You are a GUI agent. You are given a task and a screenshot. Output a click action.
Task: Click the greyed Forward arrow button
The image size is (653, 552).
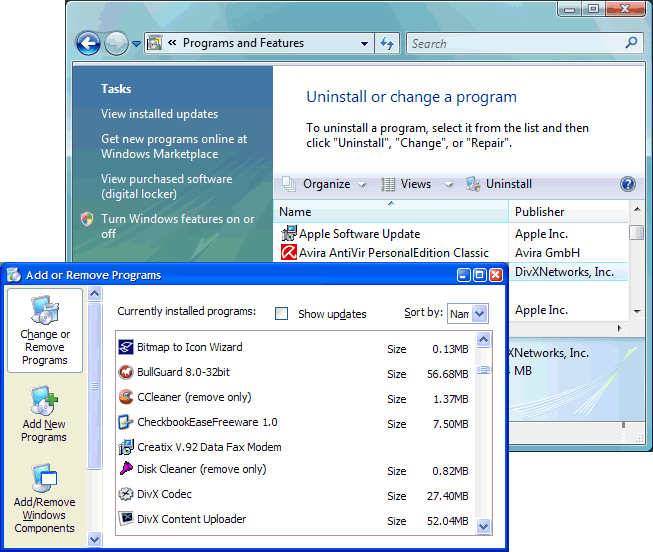(x=116, y=43)
